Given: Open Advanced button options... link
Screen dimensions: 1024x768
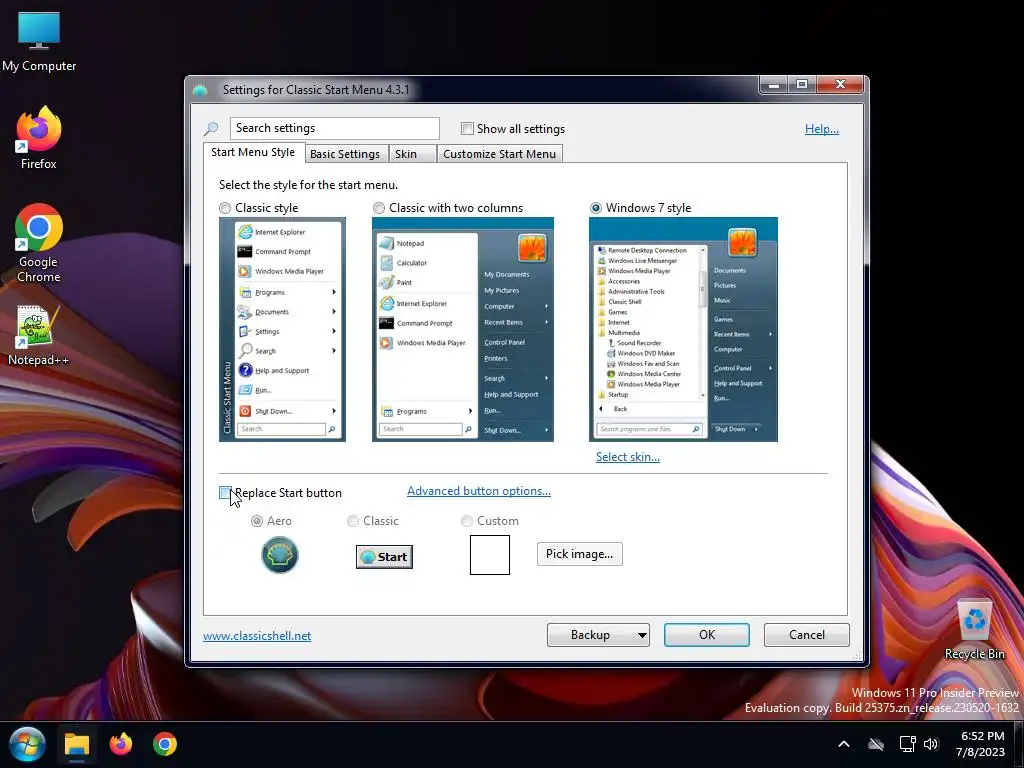Looking at the screenshot, I should click(479, 490).
